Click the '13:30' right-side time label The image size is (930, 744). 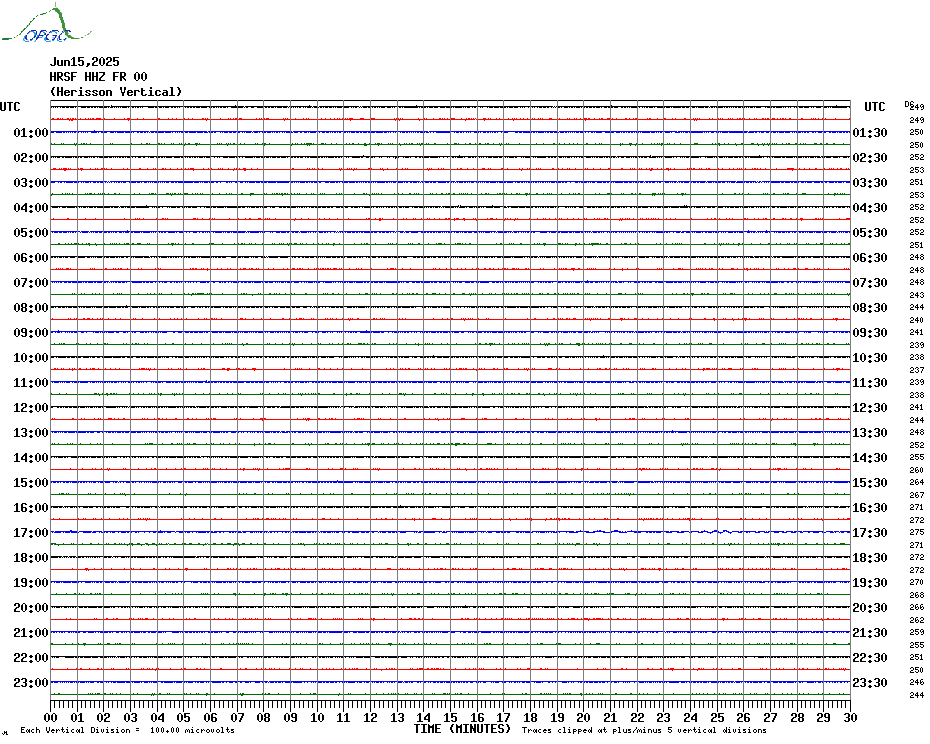870,433
